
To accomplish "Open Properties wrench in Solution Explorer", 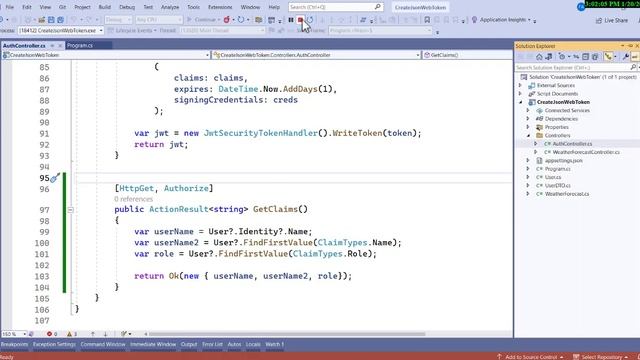I will pos(625,57).
